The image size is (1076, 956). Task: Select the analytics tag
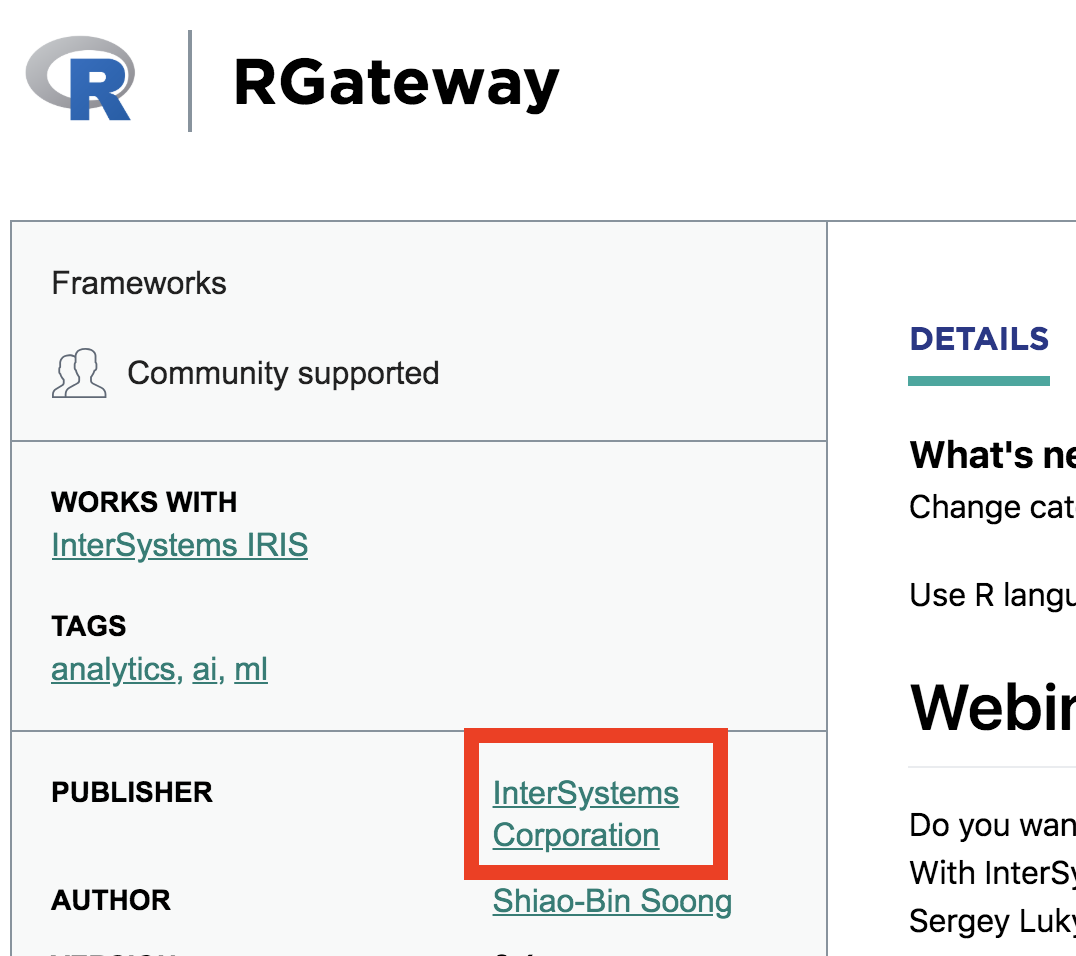pos(113,669)
